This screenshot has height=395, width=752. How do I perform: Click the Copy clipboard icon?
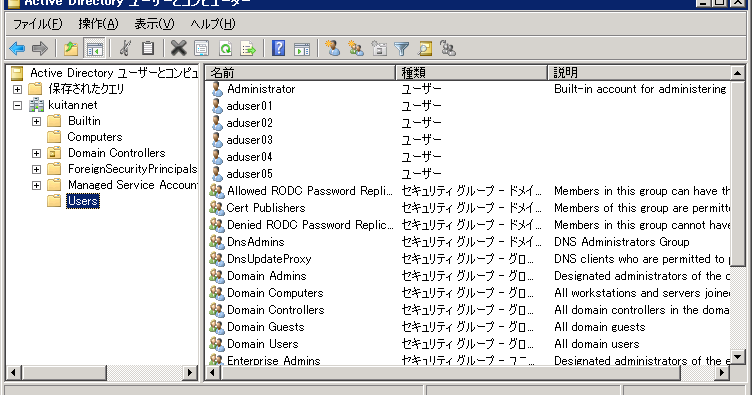pos(148,48)
